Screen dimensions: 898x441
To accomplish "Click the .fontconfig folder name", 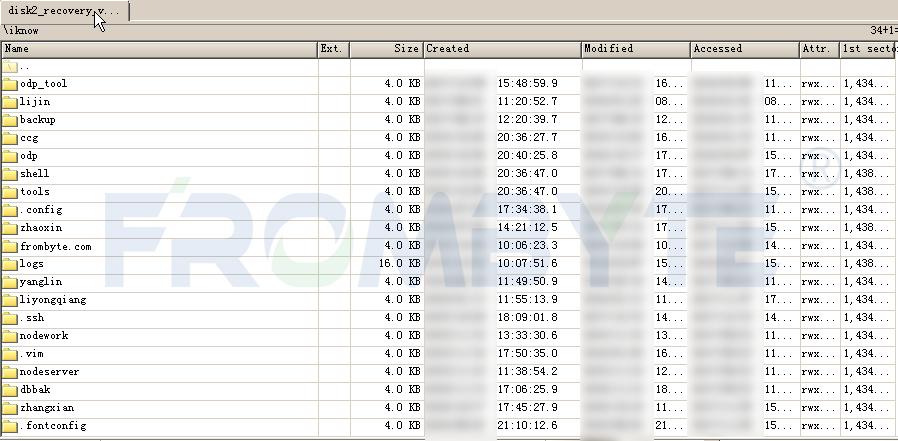I will tap(53, 426).
